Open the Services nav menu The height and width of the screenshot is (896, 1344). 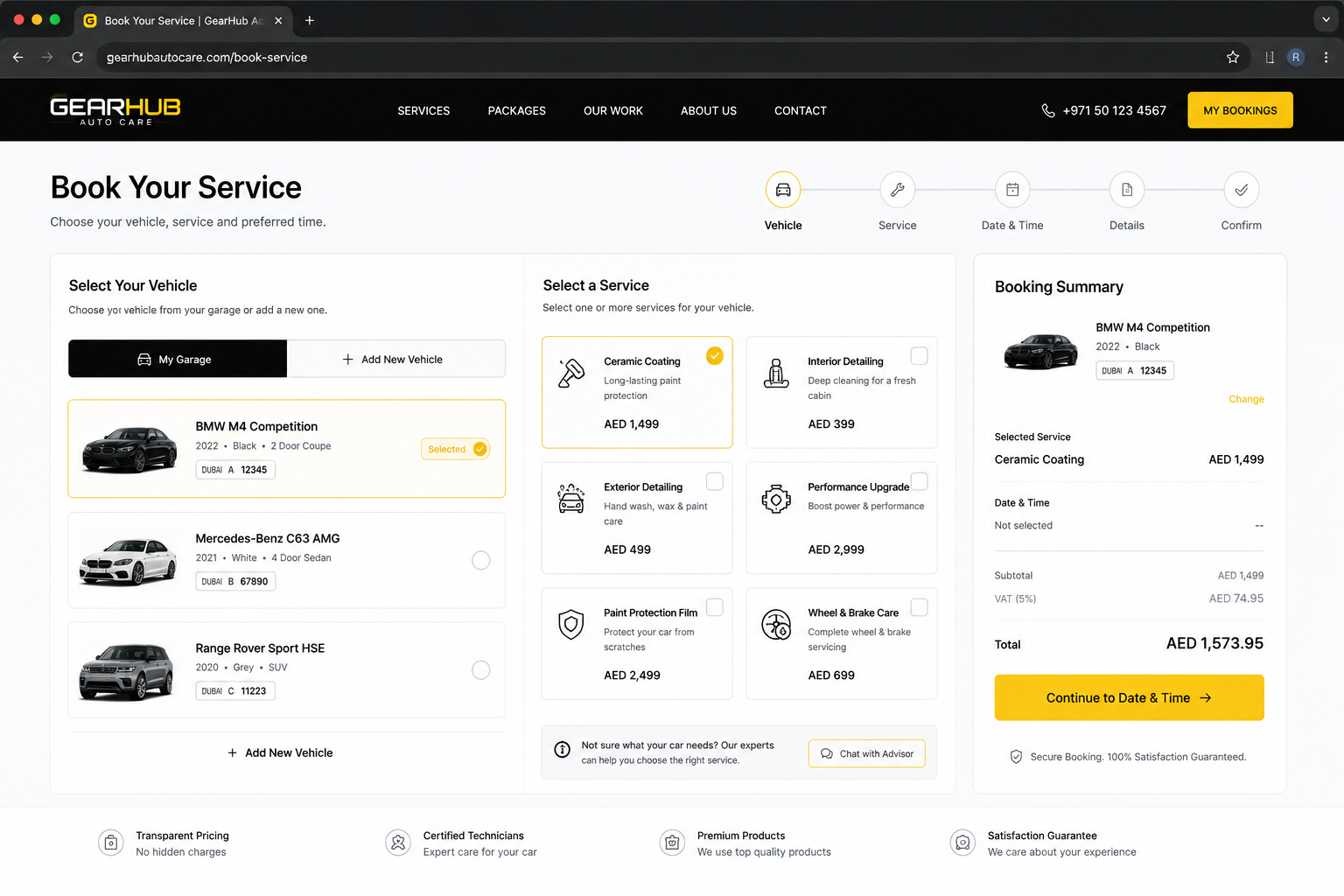coord(423,111)
